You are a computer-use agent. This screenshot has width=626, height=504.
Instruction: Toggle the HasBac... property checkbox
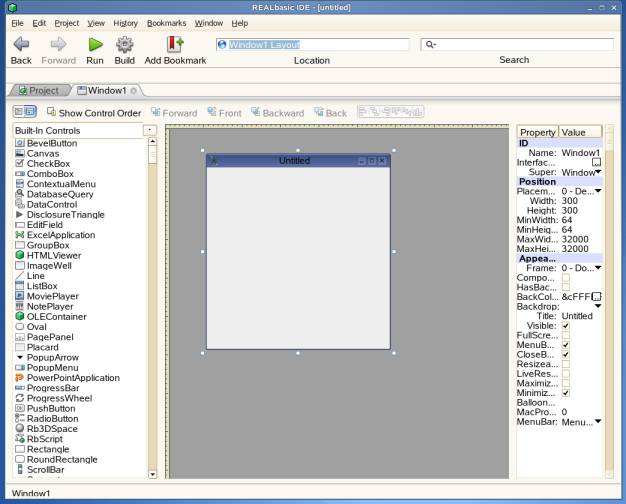click(566, 287)
